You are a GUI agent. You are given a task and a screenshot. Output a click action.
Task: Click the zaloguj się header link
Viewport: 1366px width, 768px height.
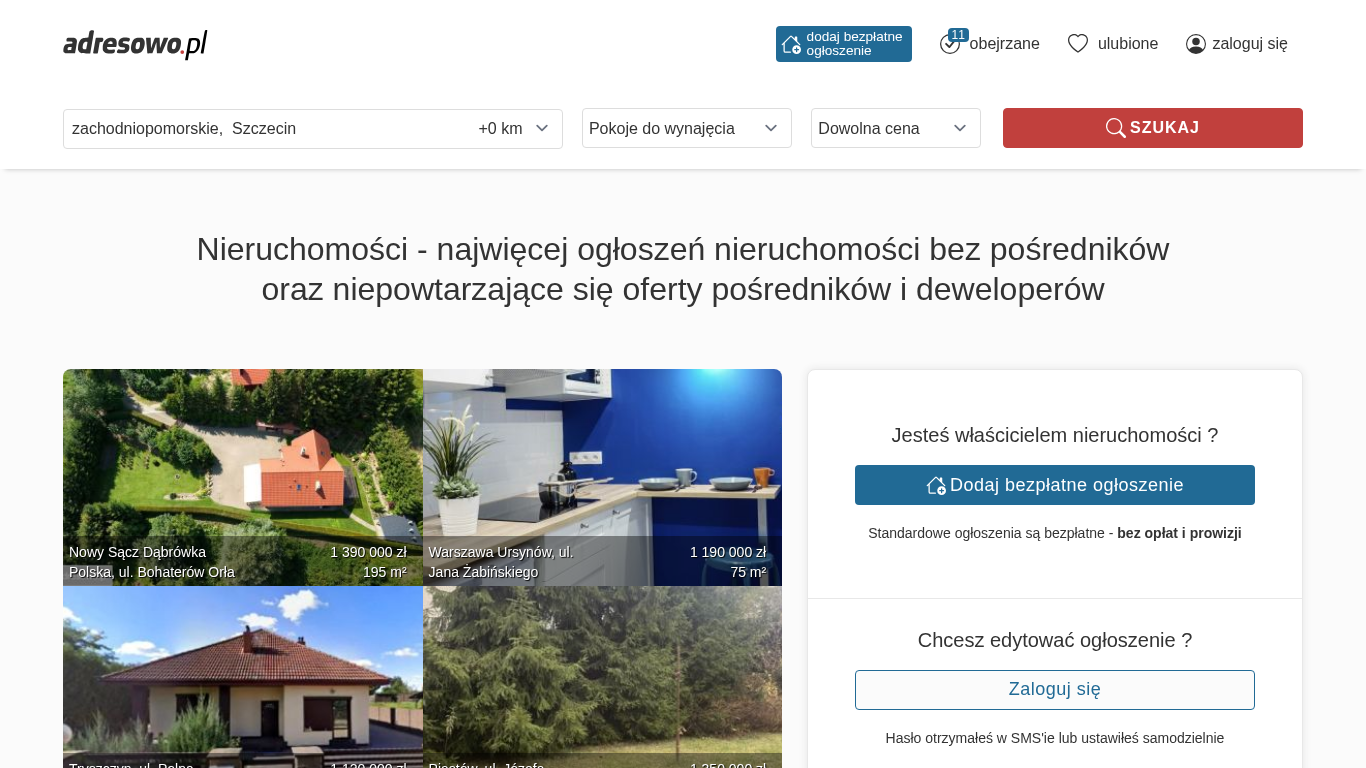1237,44
